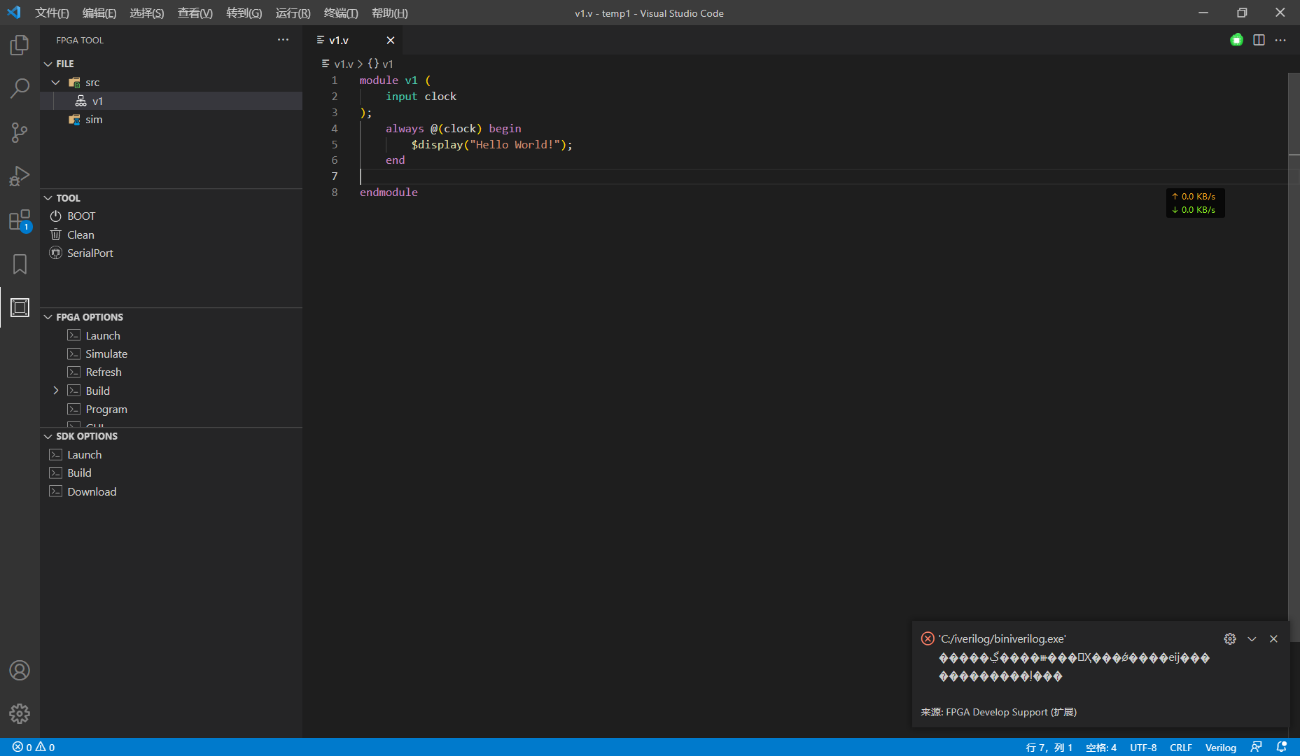Change encoding via UTF-8 status item

tap(1143, 747)
